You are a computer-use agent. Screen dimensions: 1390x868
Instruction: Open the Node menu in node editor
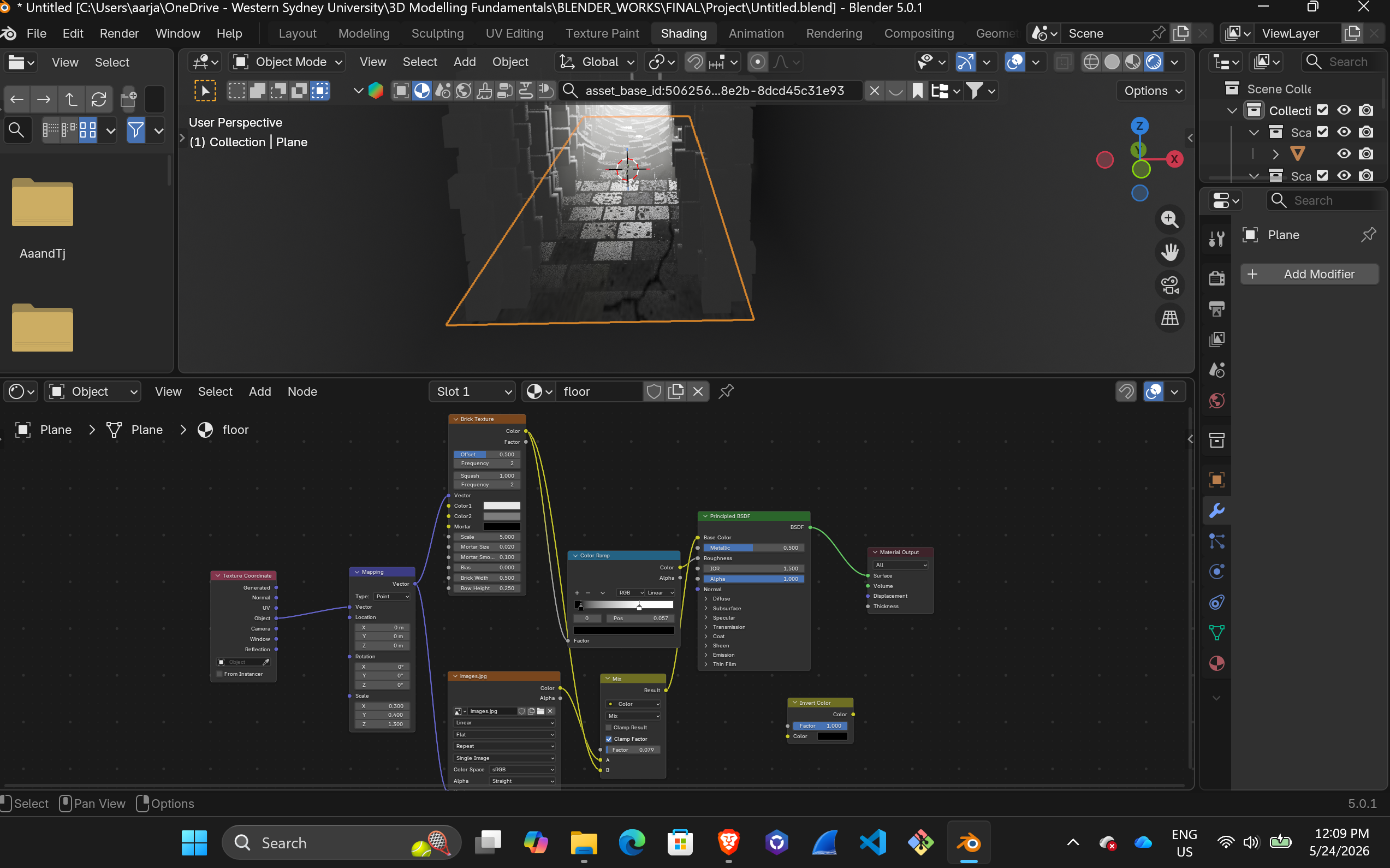tap(302, 391)
